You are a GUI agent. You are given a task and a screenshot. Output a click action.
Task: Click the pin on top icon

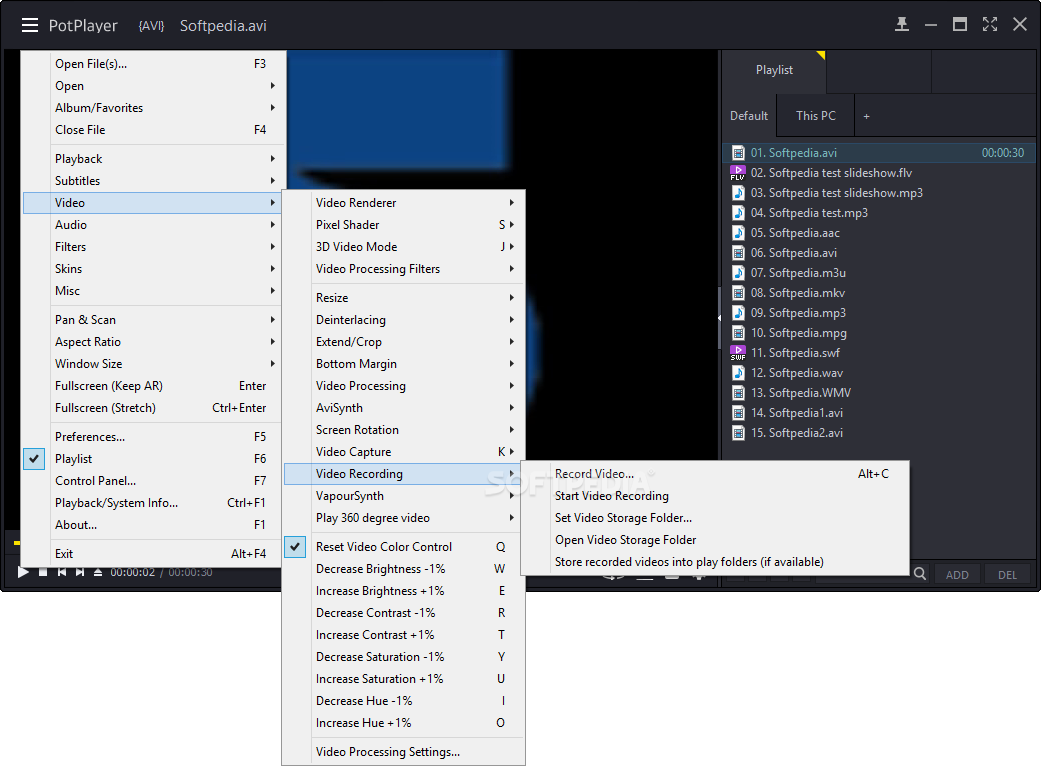[902, 25]
